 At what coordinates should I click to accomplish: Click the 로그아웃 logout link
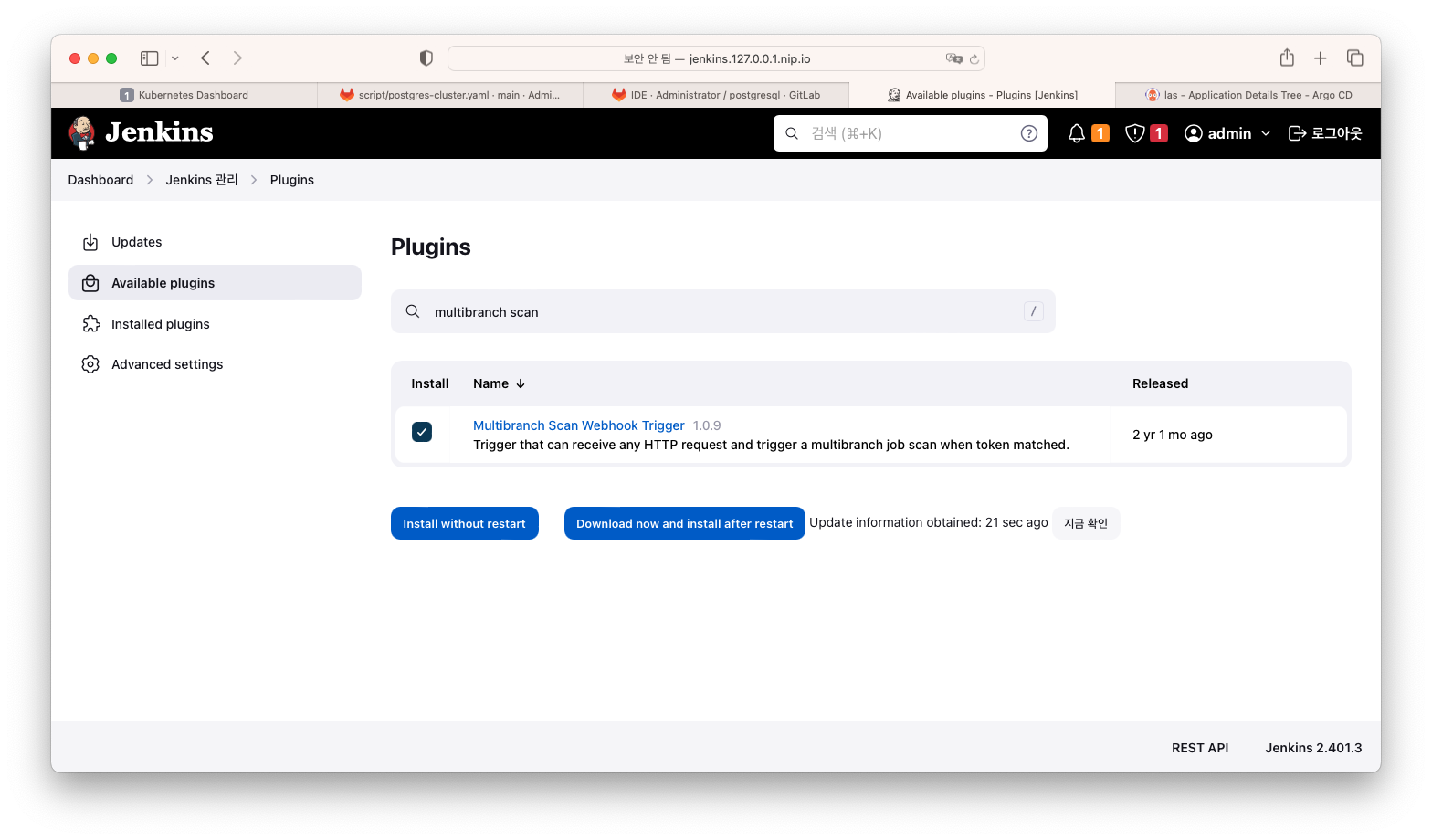pyautogui.click(x=1325, y=133)
